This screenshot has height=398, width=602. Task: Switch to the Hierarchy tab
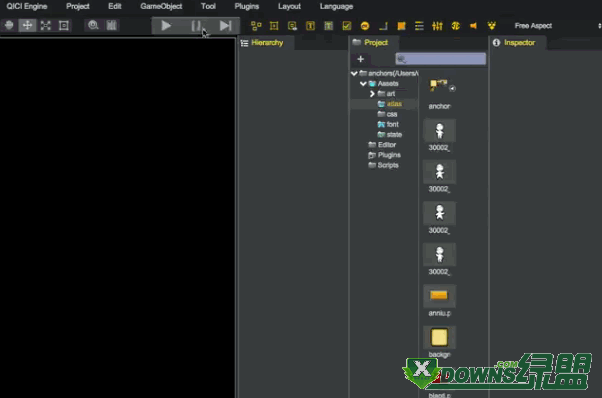click(267, 43)
